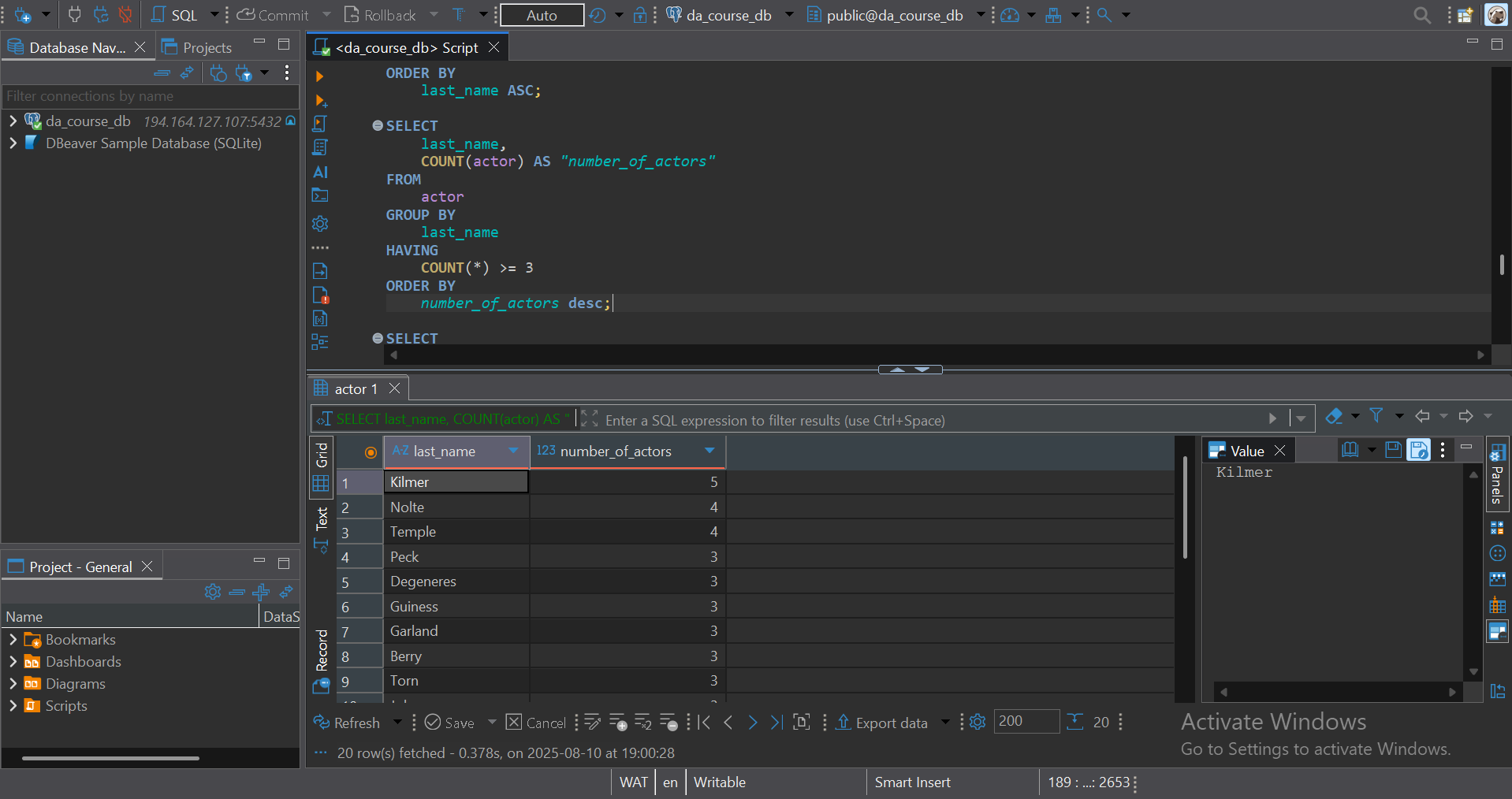
Task: Switch to the Projects tab
Action: tap(197, 47)
